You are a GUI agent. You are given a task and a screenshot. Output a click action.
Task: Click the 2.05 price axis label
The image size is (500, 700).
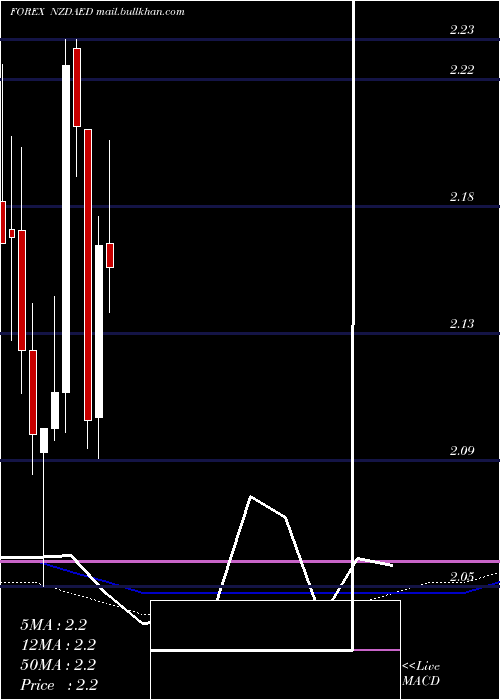pos(462,578)
